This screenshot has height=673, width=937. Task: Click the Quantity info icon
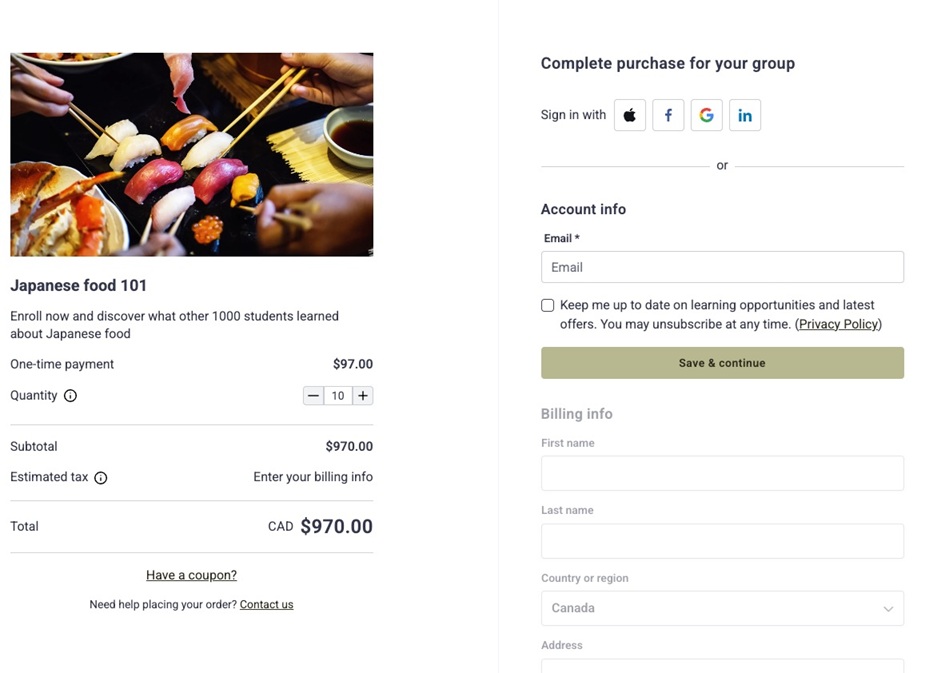coord(70,396)
